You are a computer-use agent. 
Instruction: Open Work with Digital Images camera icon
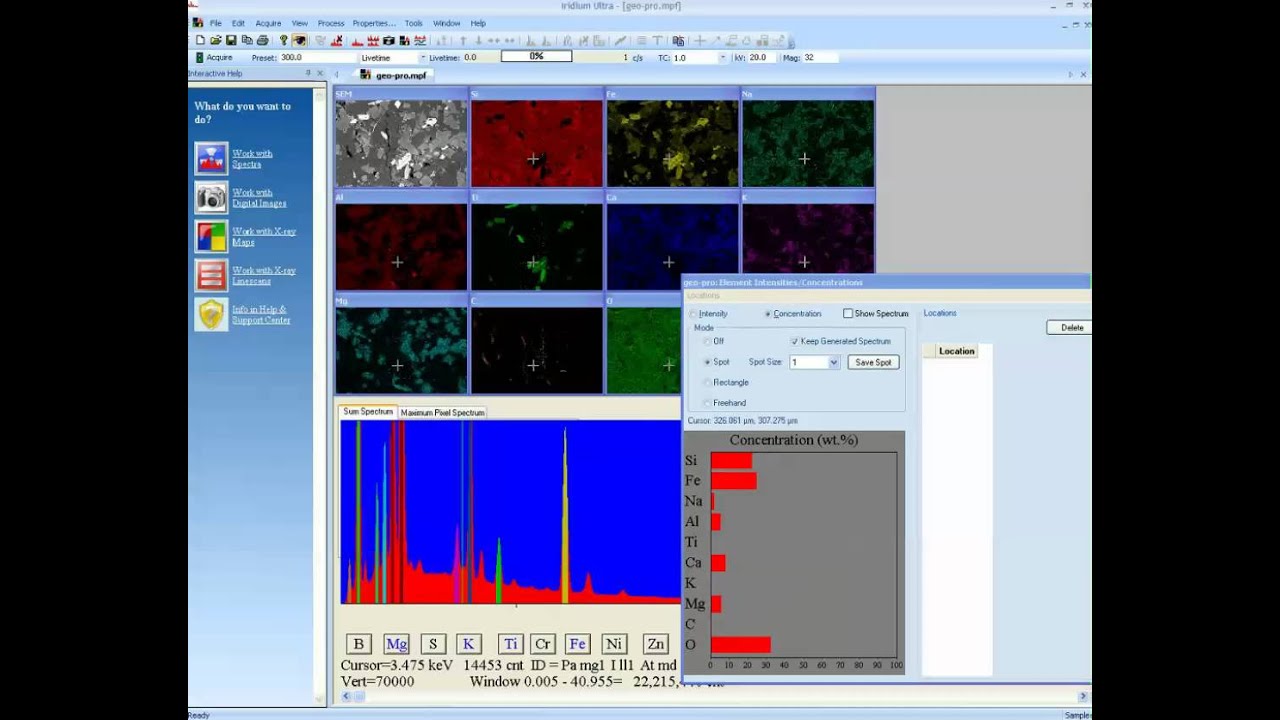(212, 198)
